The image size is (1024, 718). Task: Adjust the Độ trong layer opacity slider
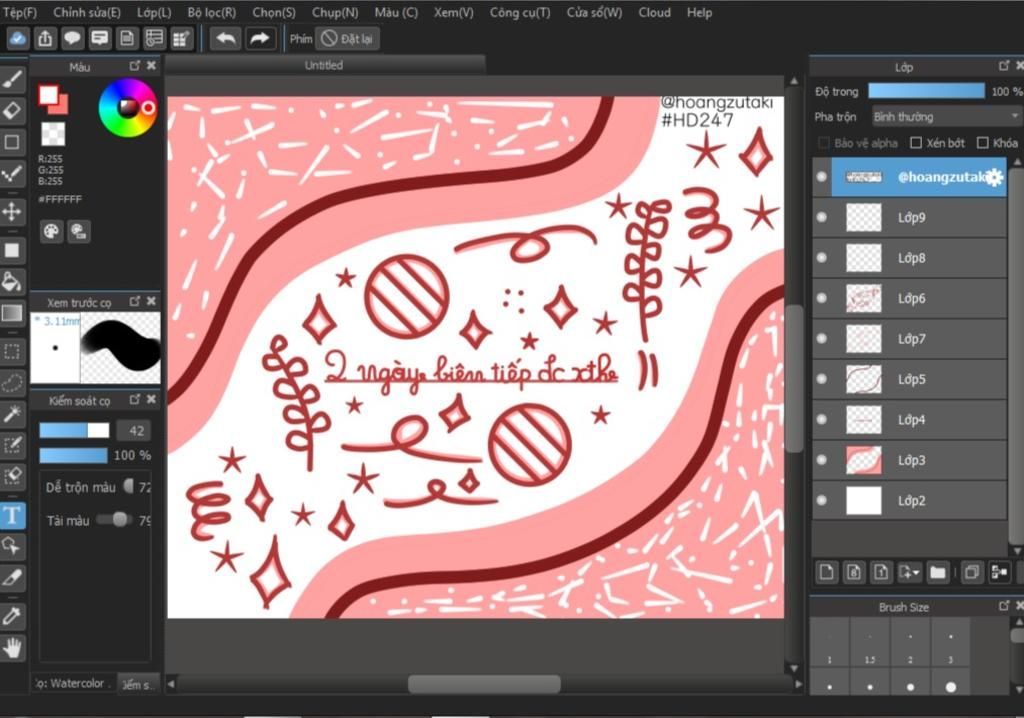(926, 91)
